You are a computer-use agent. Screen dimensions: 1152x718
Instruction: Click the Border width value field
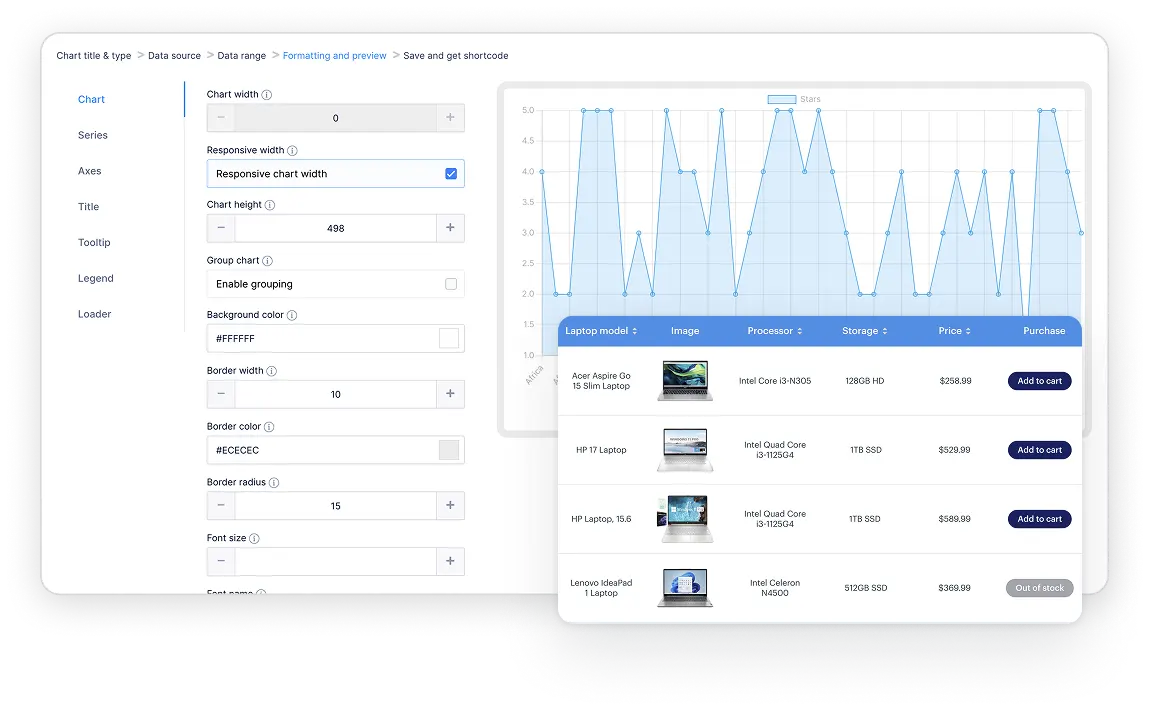coord(336,395)
